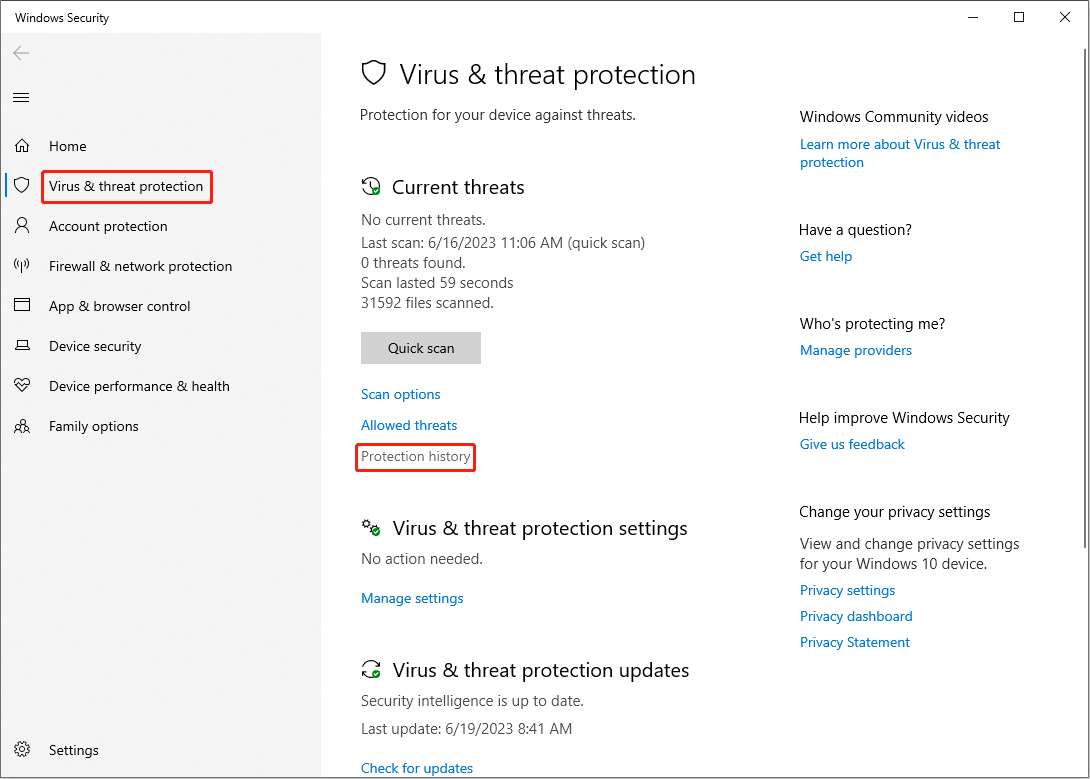Click the vertical scrollbar on the right
Screen dimensions: 1090x779
coord(1085,299)
